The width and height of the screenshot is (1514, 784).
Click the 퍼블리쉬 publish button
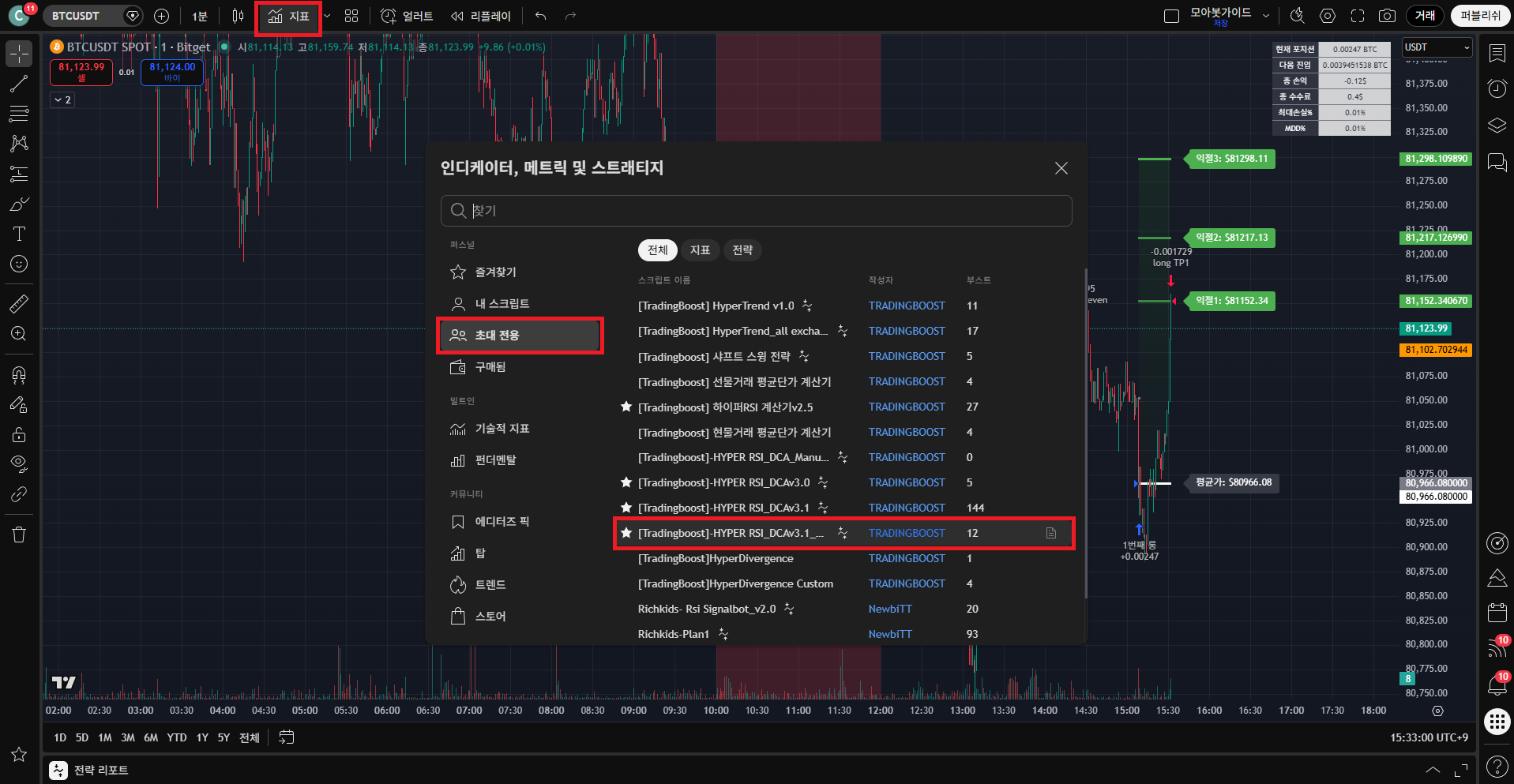tap(1480, 16)
